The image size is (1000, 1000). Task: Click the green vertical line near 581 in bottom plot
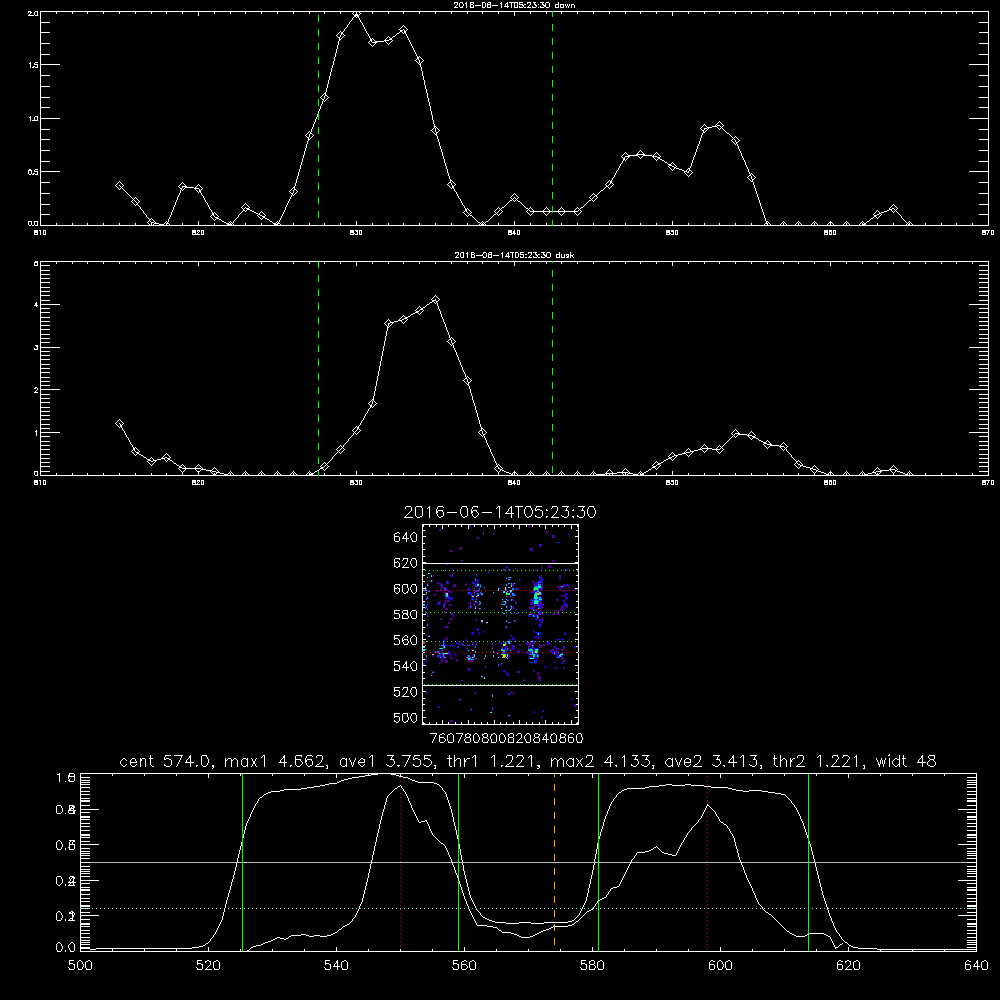tap(598, 861)
